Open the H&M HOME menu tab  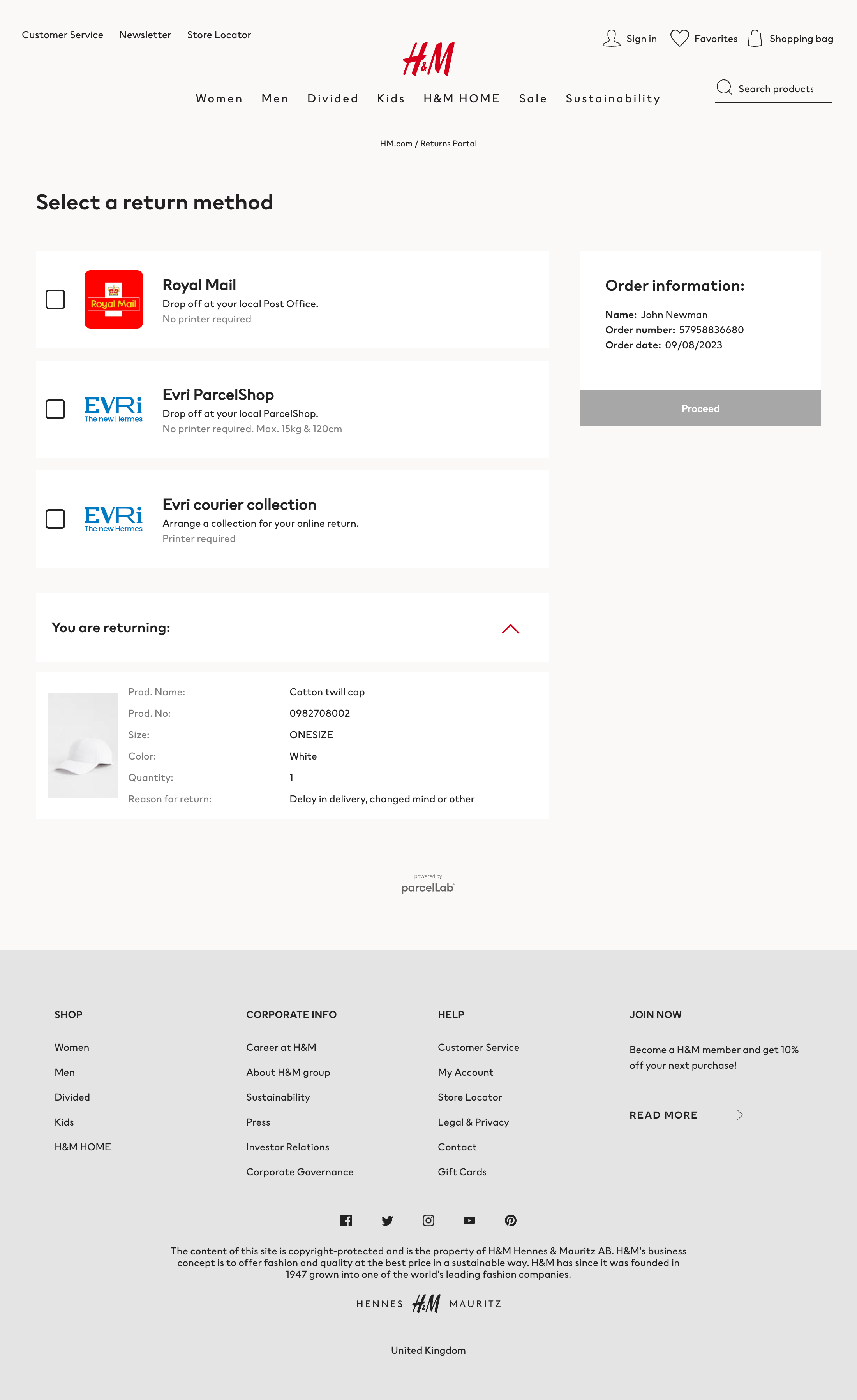tap(462, 98)
